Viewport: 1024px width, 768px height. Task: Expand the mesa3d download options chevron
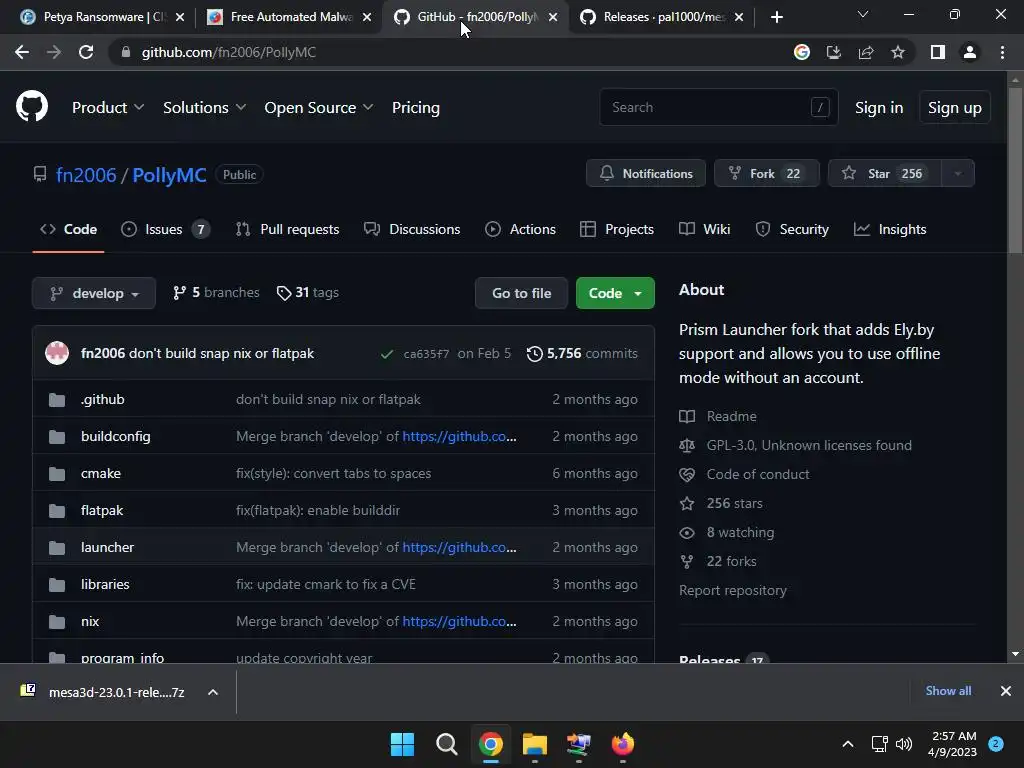tap(213, 692)
